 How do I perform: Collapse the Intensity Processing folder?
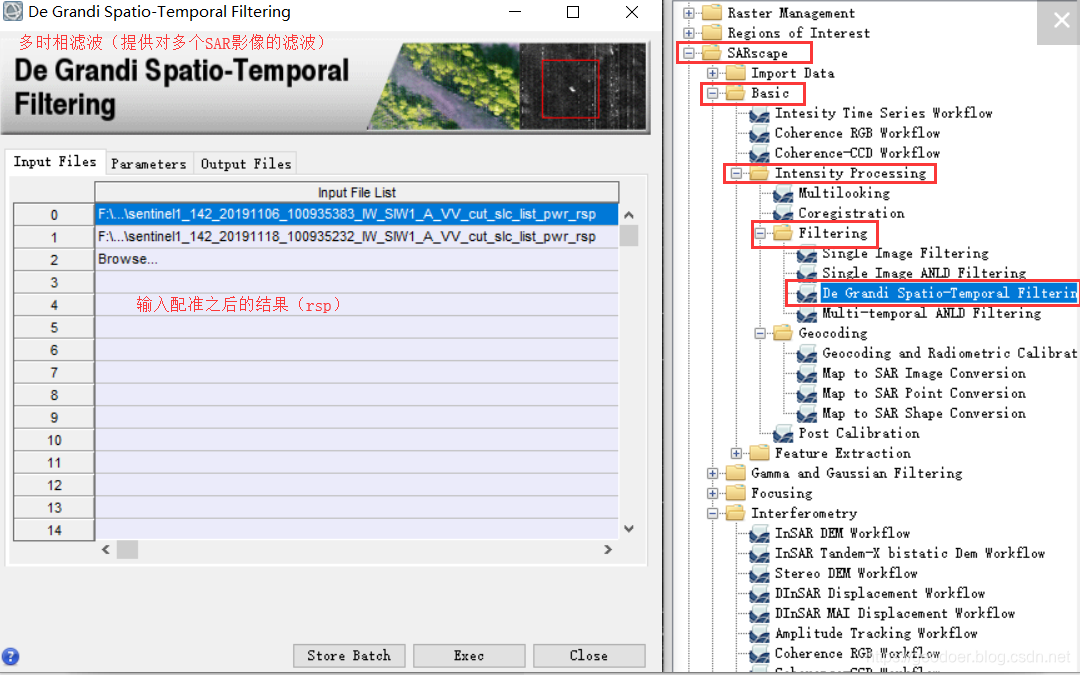click(736, 174)
